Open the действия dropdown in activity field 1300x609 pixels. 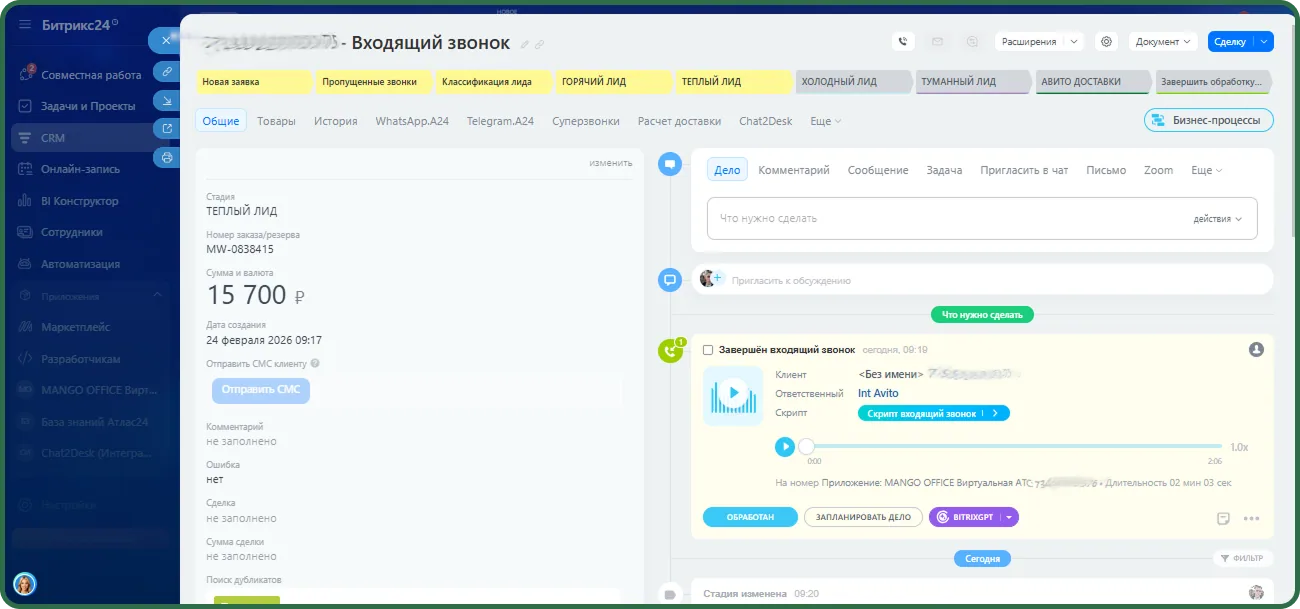pos(1217,219)
